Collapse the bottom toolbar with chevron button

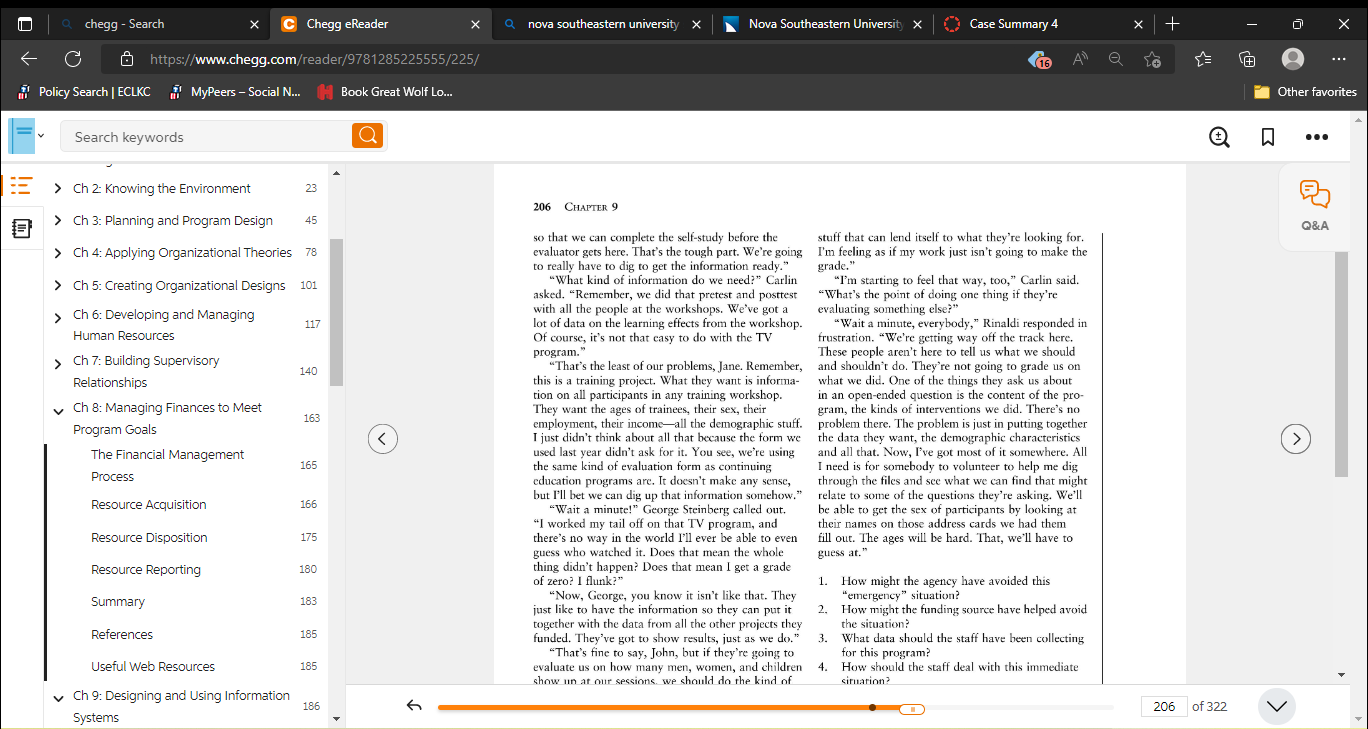[1277, 706]
